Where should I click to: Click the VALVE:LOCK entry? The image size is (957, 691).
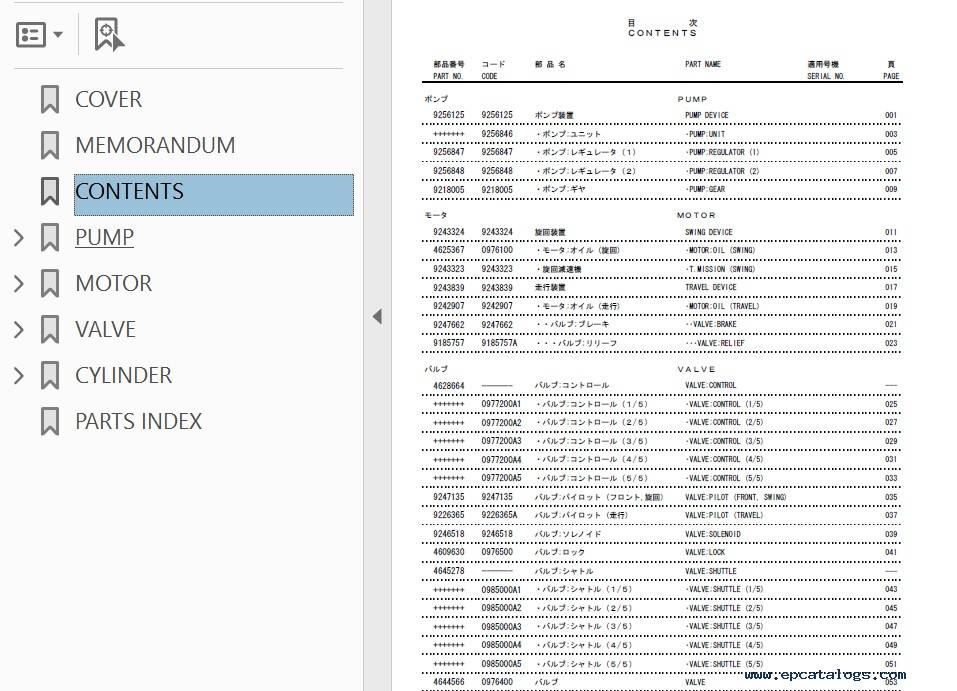[705, 552]
